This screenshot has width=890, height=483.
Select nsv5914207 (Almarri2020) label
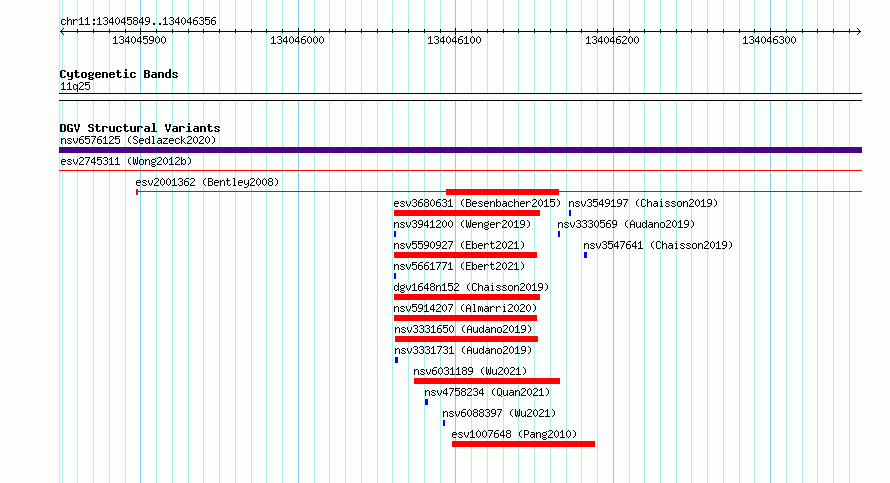(x=465, y=308)
